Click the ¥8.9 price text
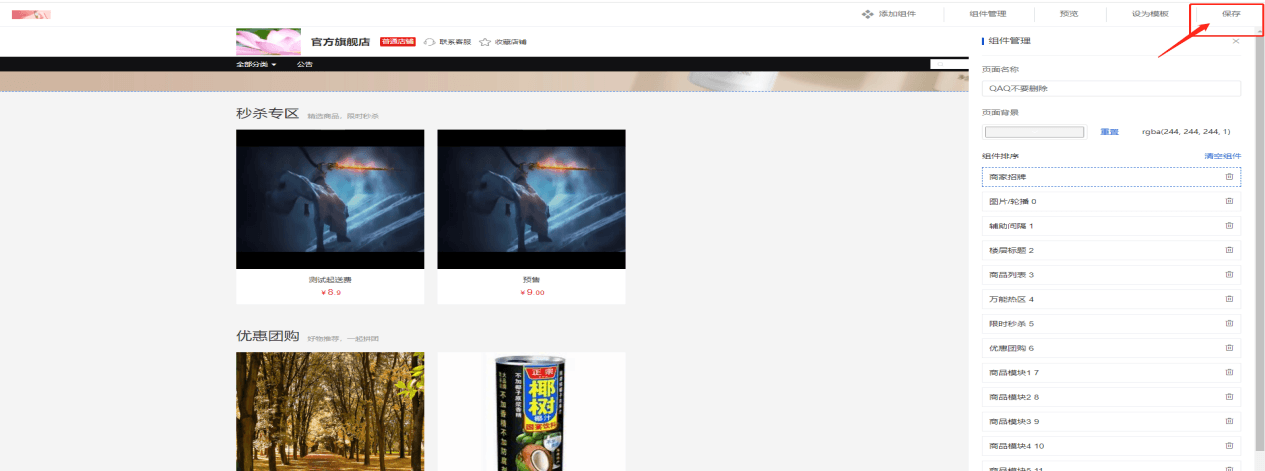Screen dimensions: 1265x471 coord(331,292)
